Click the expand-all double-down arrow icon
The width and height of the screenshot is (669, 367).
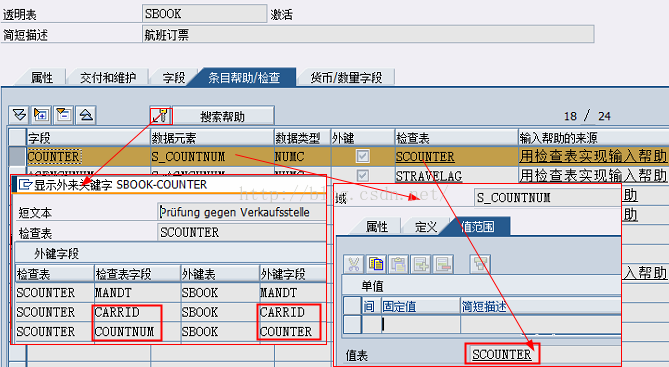coord(19,115)
